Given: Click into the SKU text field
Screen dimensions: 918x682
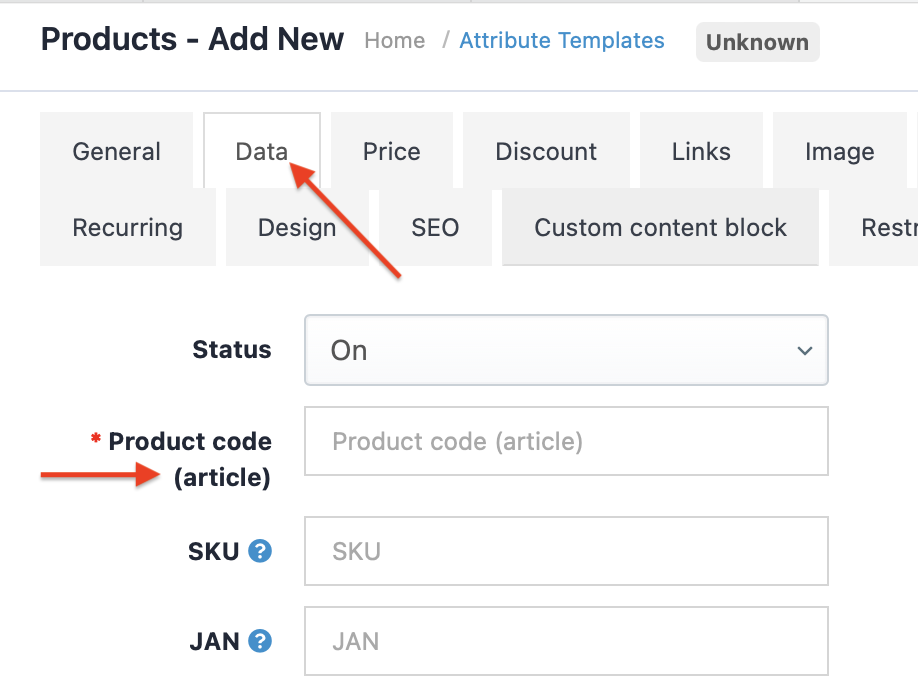Looking at the screenshot, I should (566, 551).
